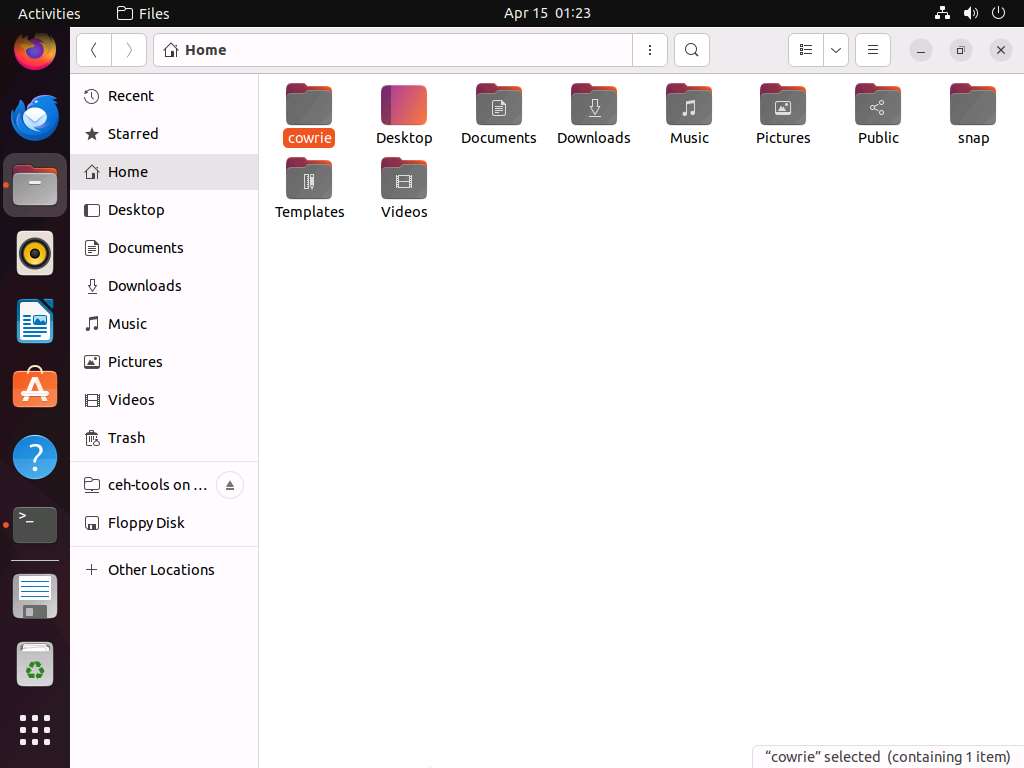Launch the Terminal from the dock
The width and height of the screenshot is (1024, 768).
[x=35, y=524]
